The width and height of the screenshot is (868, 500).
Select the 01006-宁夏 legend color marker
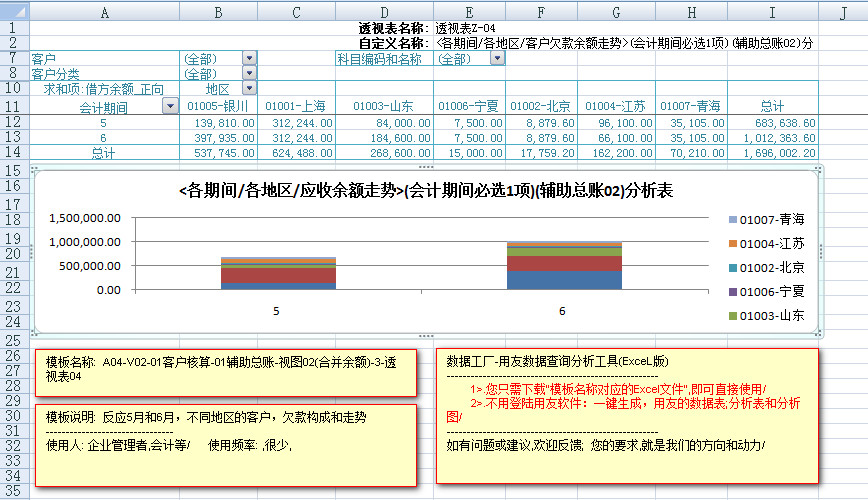coord(734,292)
